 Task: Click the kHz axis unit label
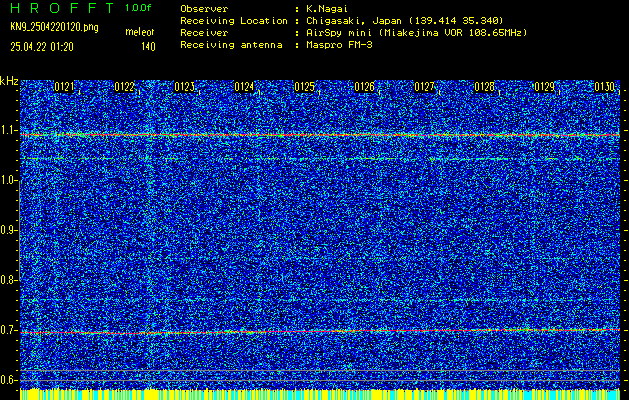tap(9, 81)
